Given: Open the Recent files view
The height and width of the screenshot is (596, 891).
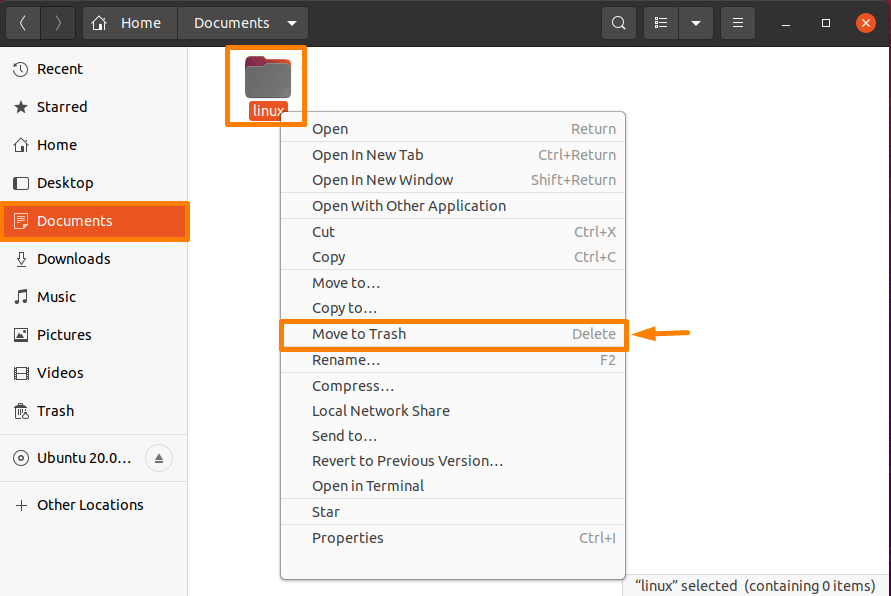Looking at the screenshot, I should 60,68.
